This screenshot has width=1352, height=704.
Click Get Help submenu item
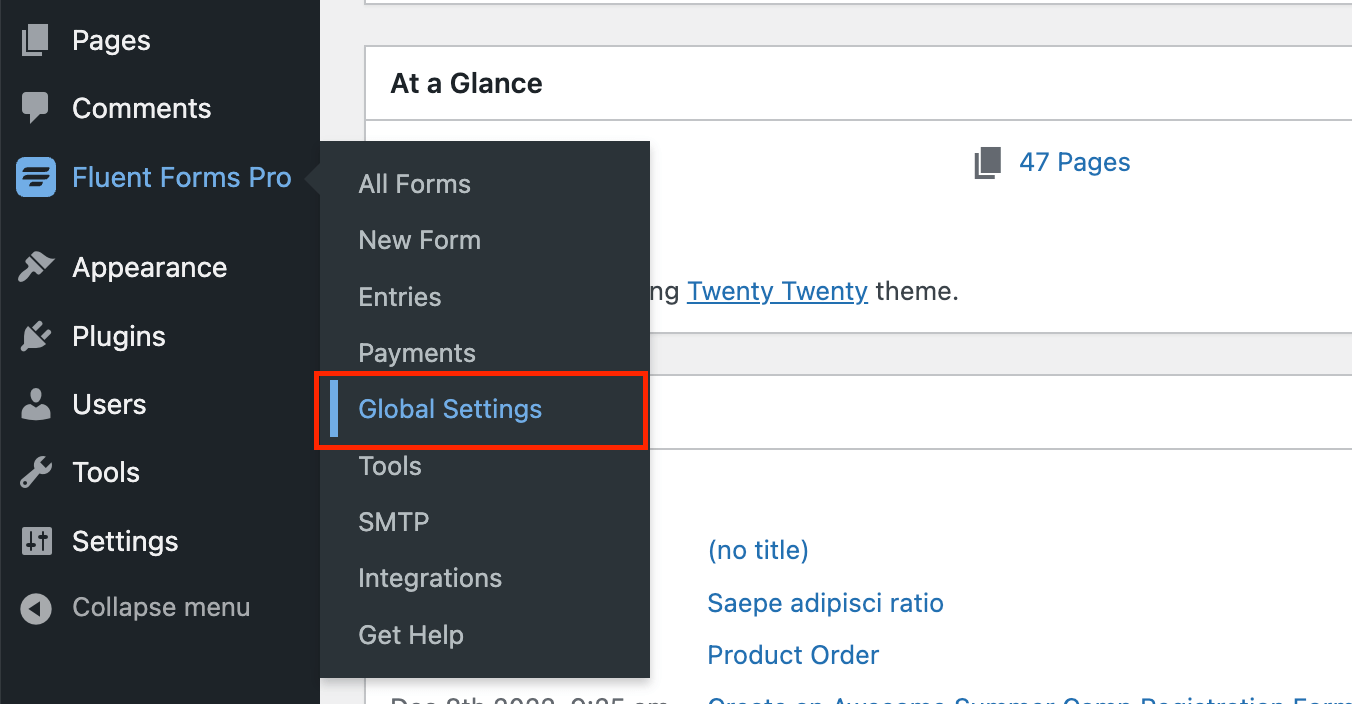411,635
